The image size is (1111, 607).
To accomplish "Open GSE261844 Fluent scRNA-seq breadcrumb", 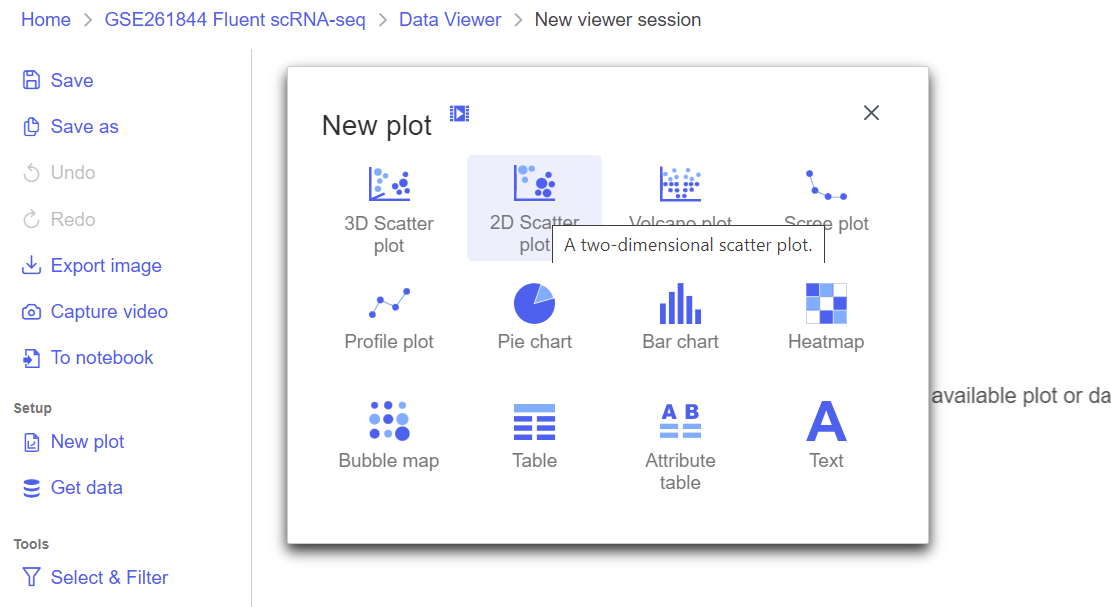I will [x=235, y=20].
